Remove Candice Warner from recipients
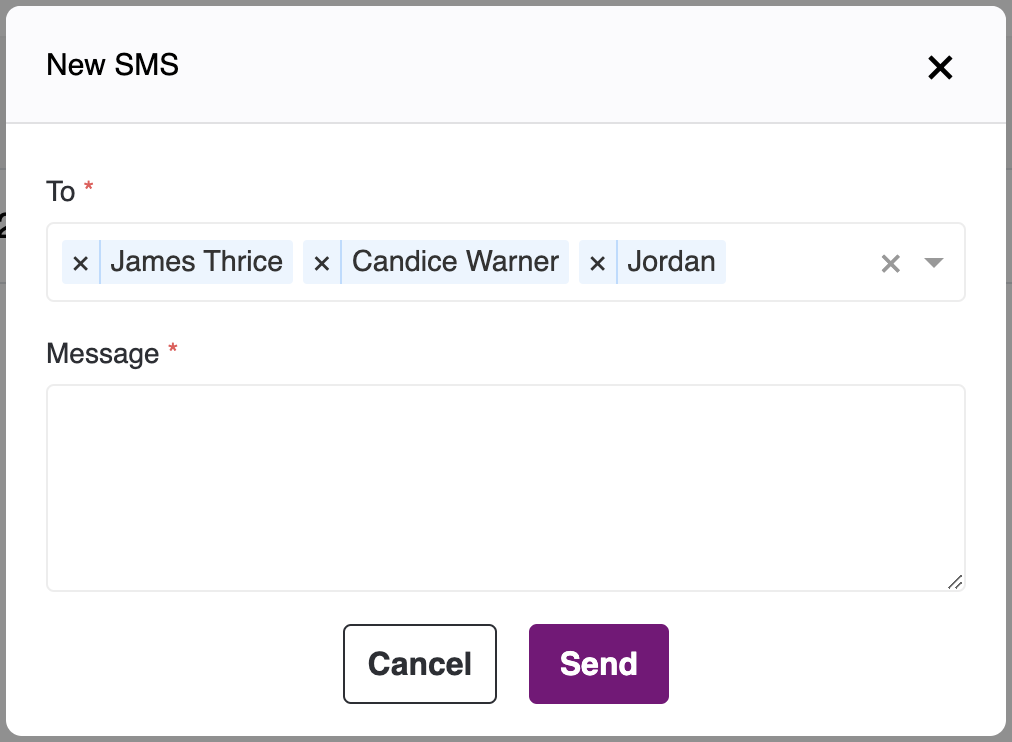 click(322, 263)
